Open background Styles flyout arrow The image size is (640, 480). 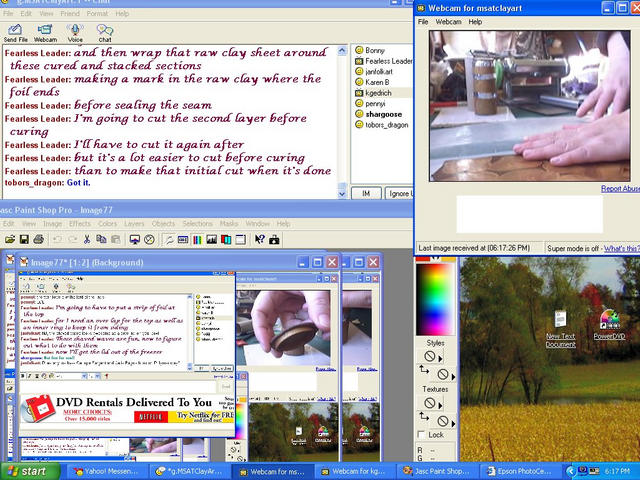pyautogui.click(x=453, y=377)
